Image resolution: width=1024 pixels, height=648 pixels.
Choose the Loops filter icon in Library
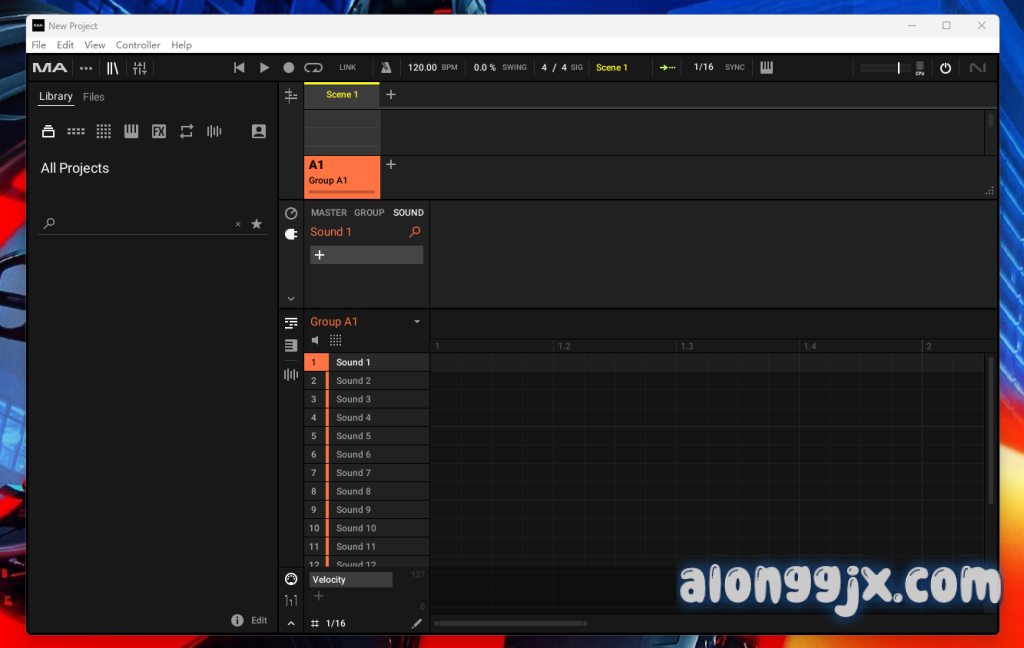tap(186, 132)
